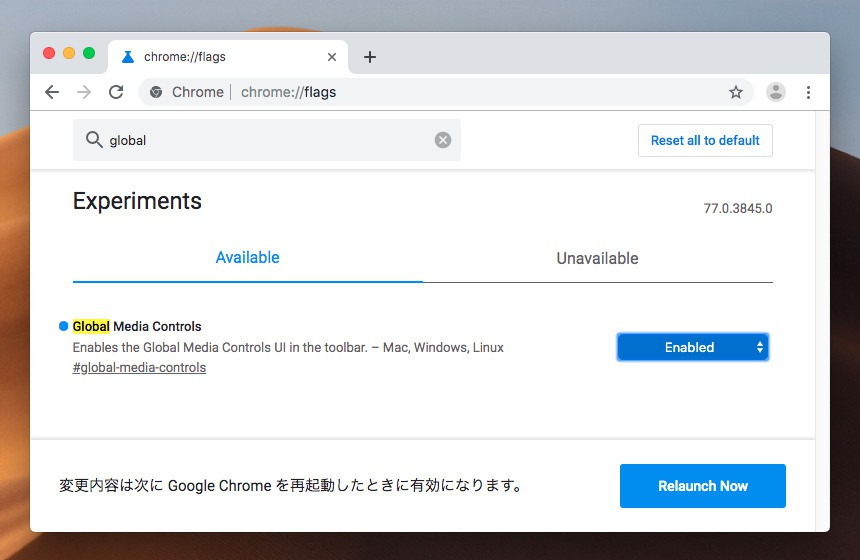Open the user profile avatar

[x=776, y=92]
